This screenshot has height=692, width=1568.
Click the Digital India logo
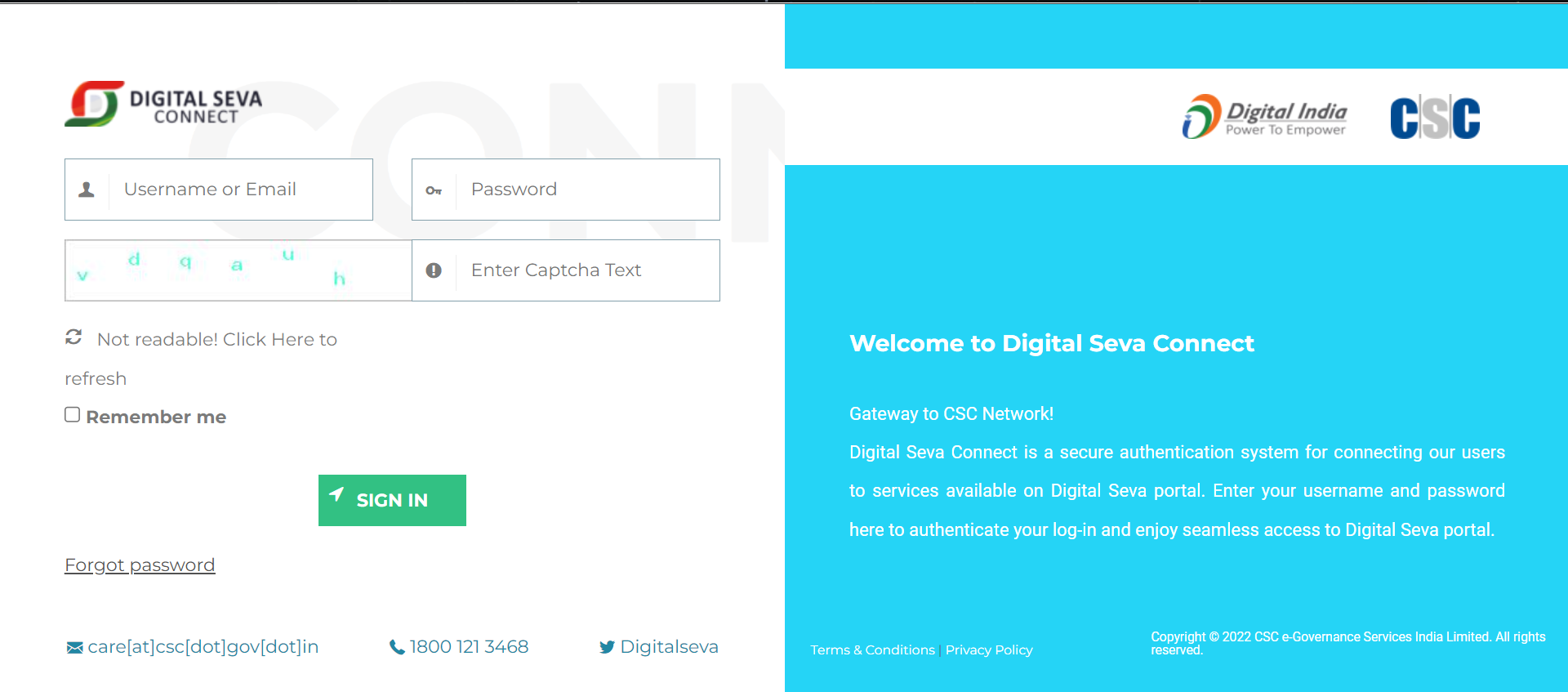coord(1264,117)
